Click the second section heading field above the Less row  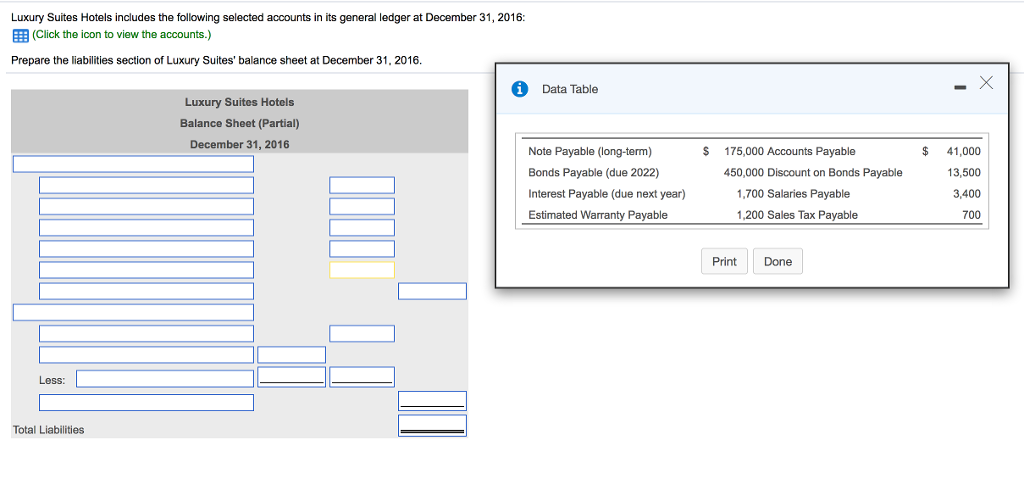133,312
